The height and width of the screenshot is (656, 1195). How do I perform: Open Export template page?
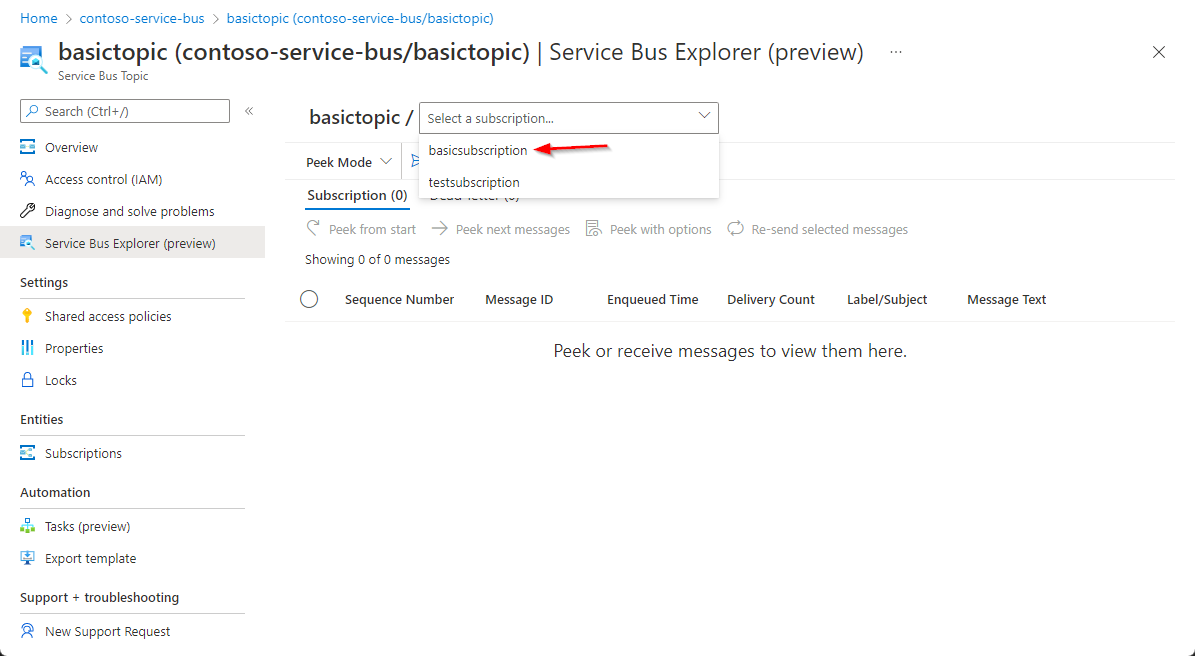pyautogui.click(x=91, y=558)
